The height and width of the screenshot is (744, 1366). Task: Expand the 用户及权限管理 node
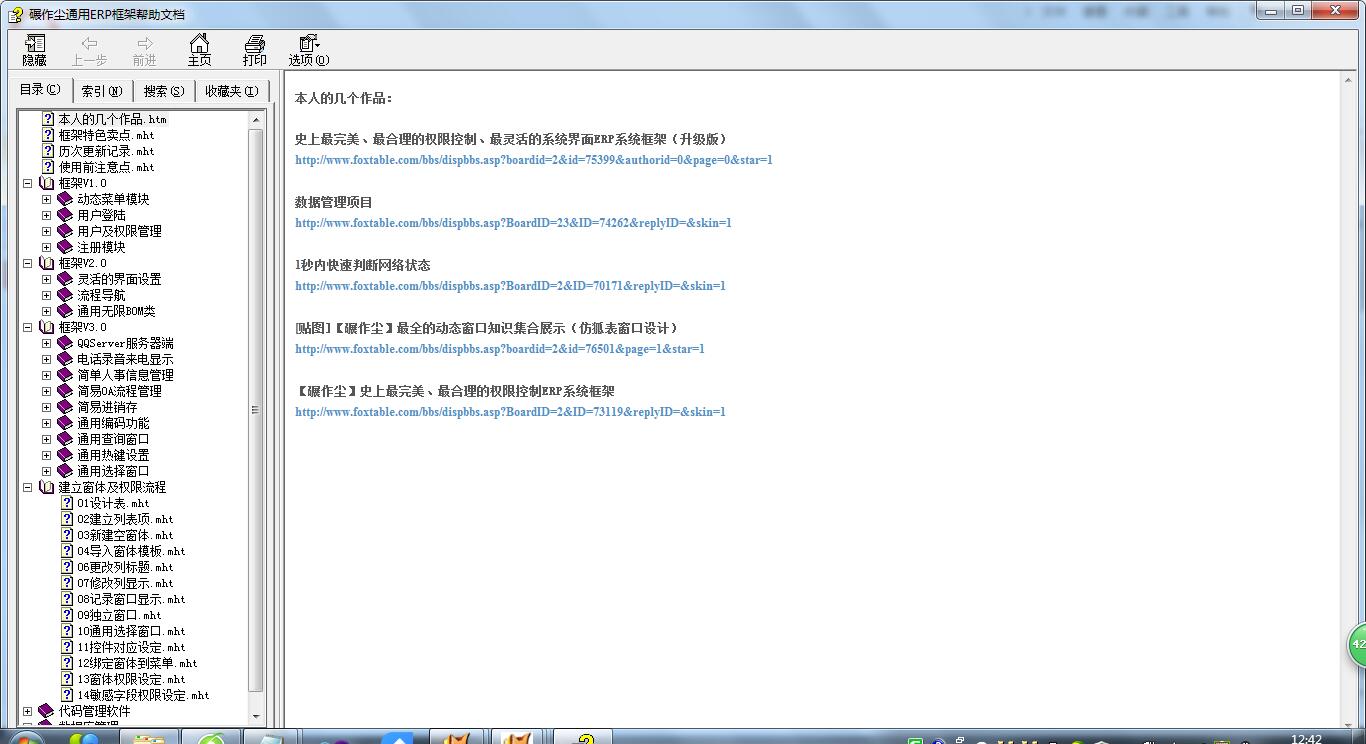(x=46, y=231)
